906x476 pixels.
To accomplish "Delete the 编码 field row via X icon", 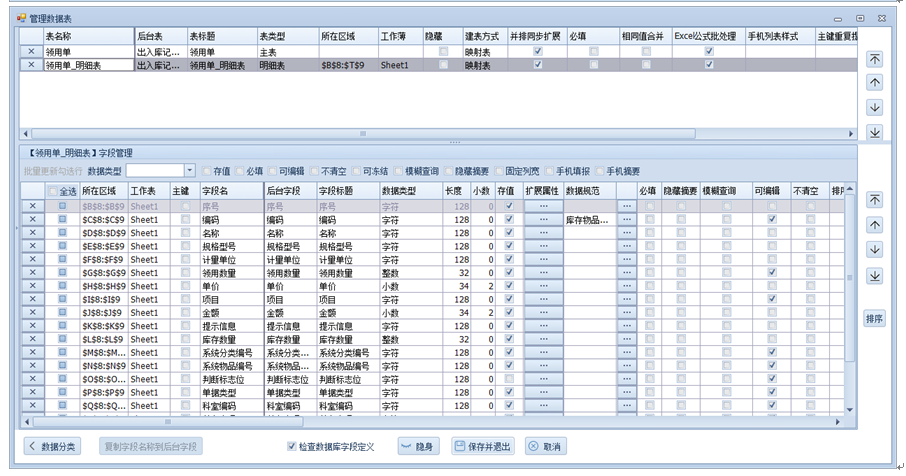I will coord(30,219).
